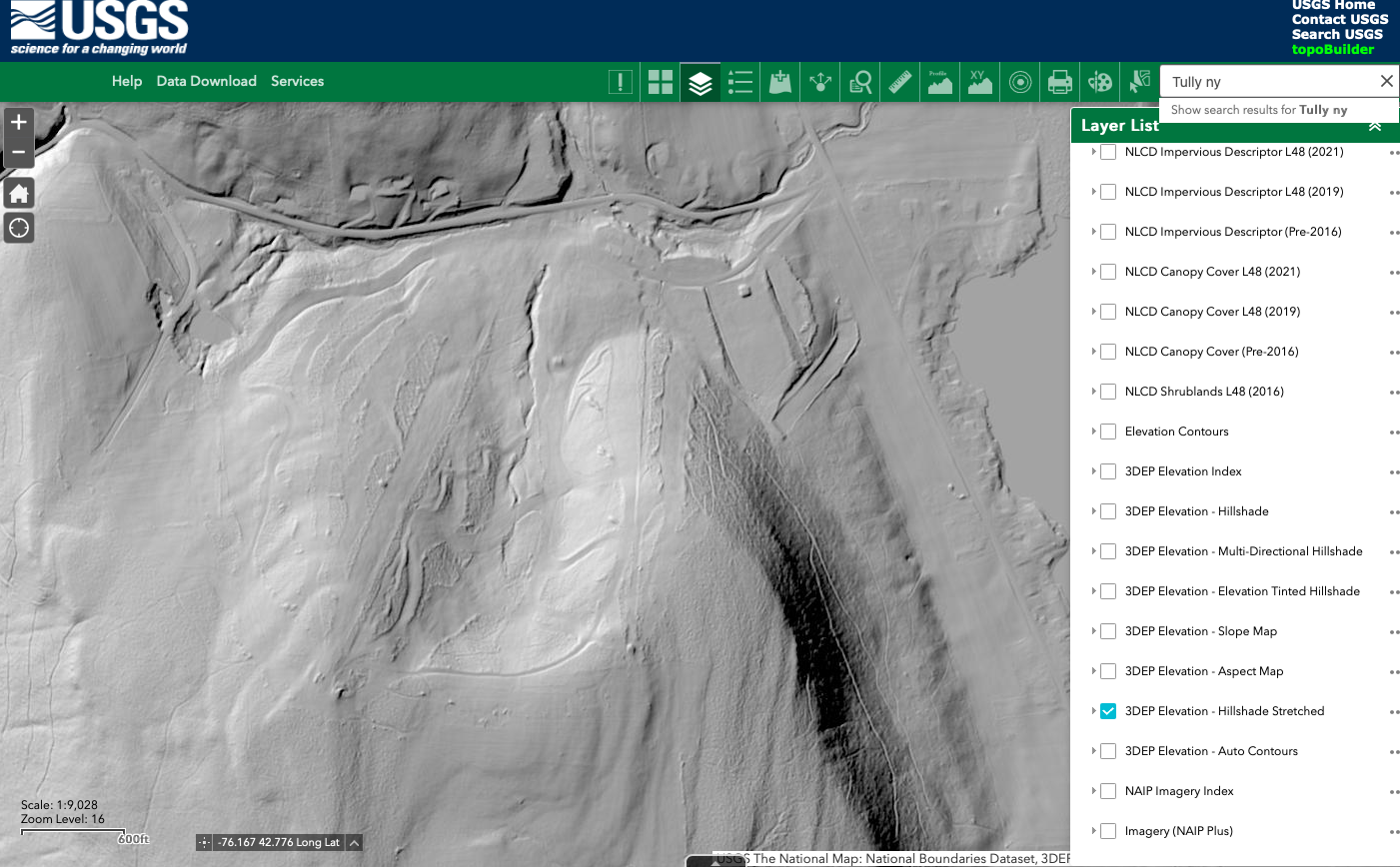Open the Elevation Profile tool
The image size is (1400, 867).
tap(939, 82)
